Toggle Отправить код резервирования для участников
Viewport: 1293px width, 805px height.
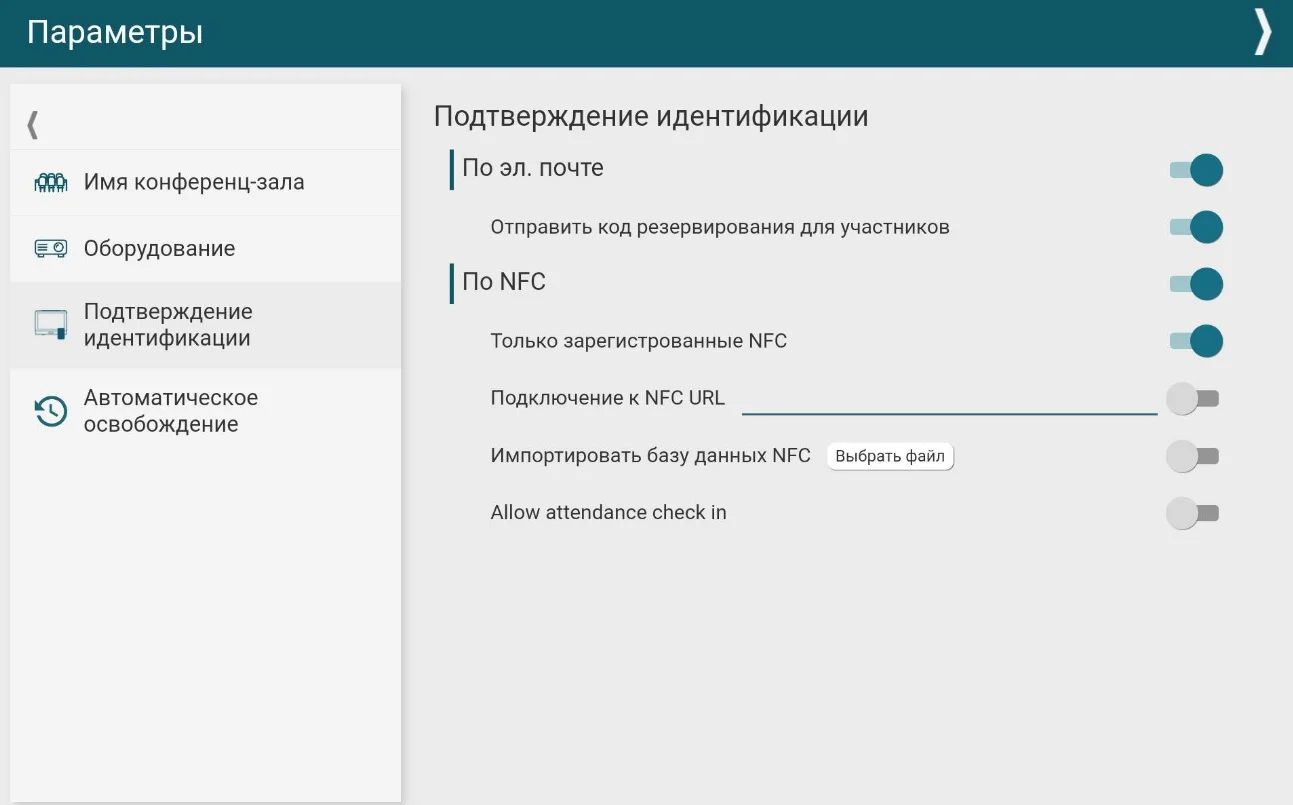click(x=1196, y=227)
